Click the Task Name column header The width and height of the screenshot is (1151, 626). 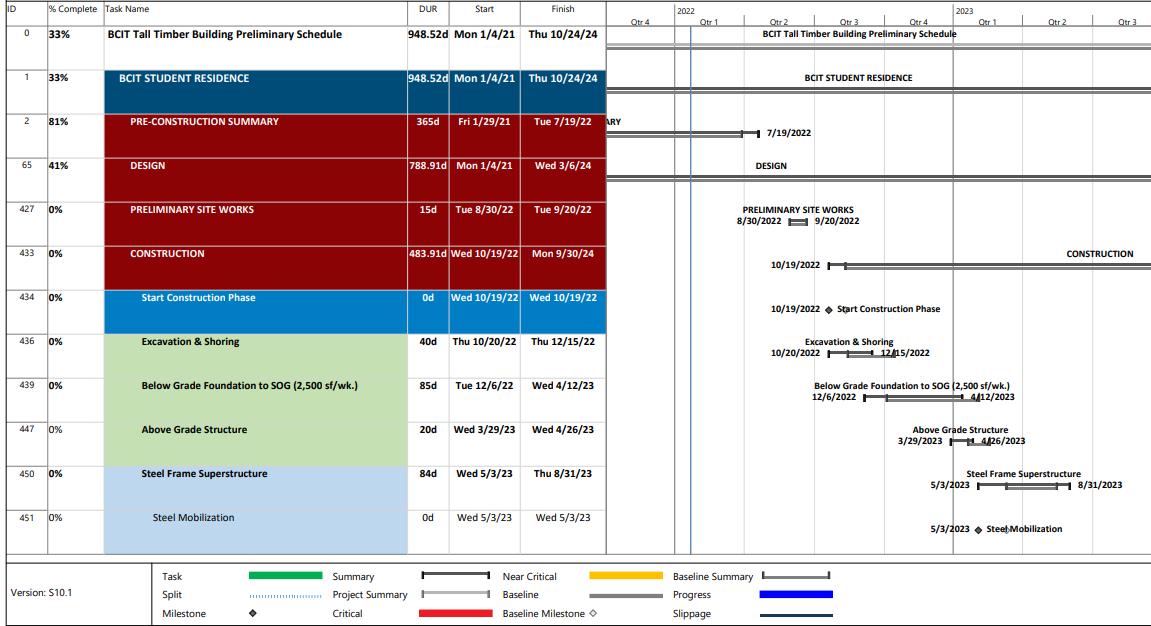(127, 9)
